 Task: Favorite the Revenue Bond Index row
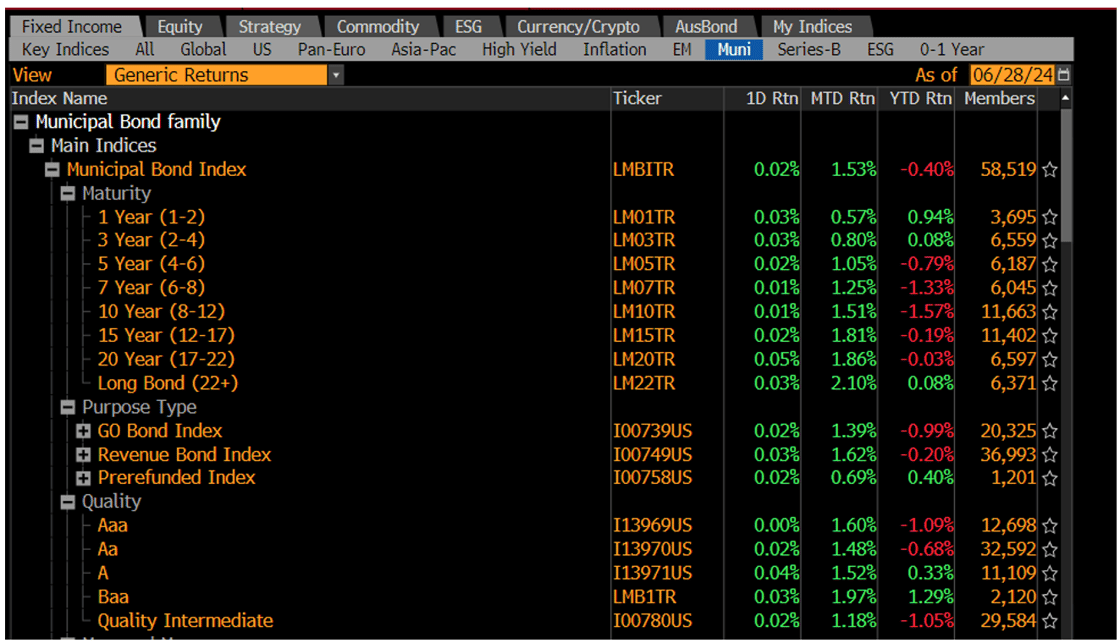pyautogui.click(x=1050, y=455)
